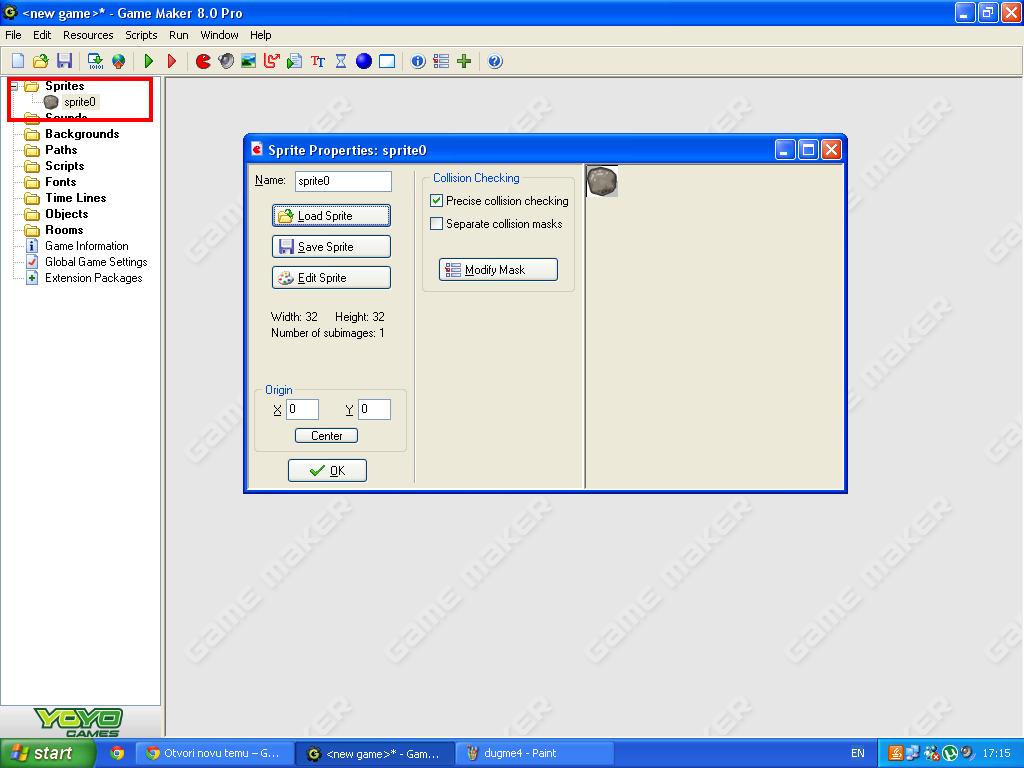Open the Window menu
The image size is (1024, 768).
pyautogui.click(x=219, y=35)
